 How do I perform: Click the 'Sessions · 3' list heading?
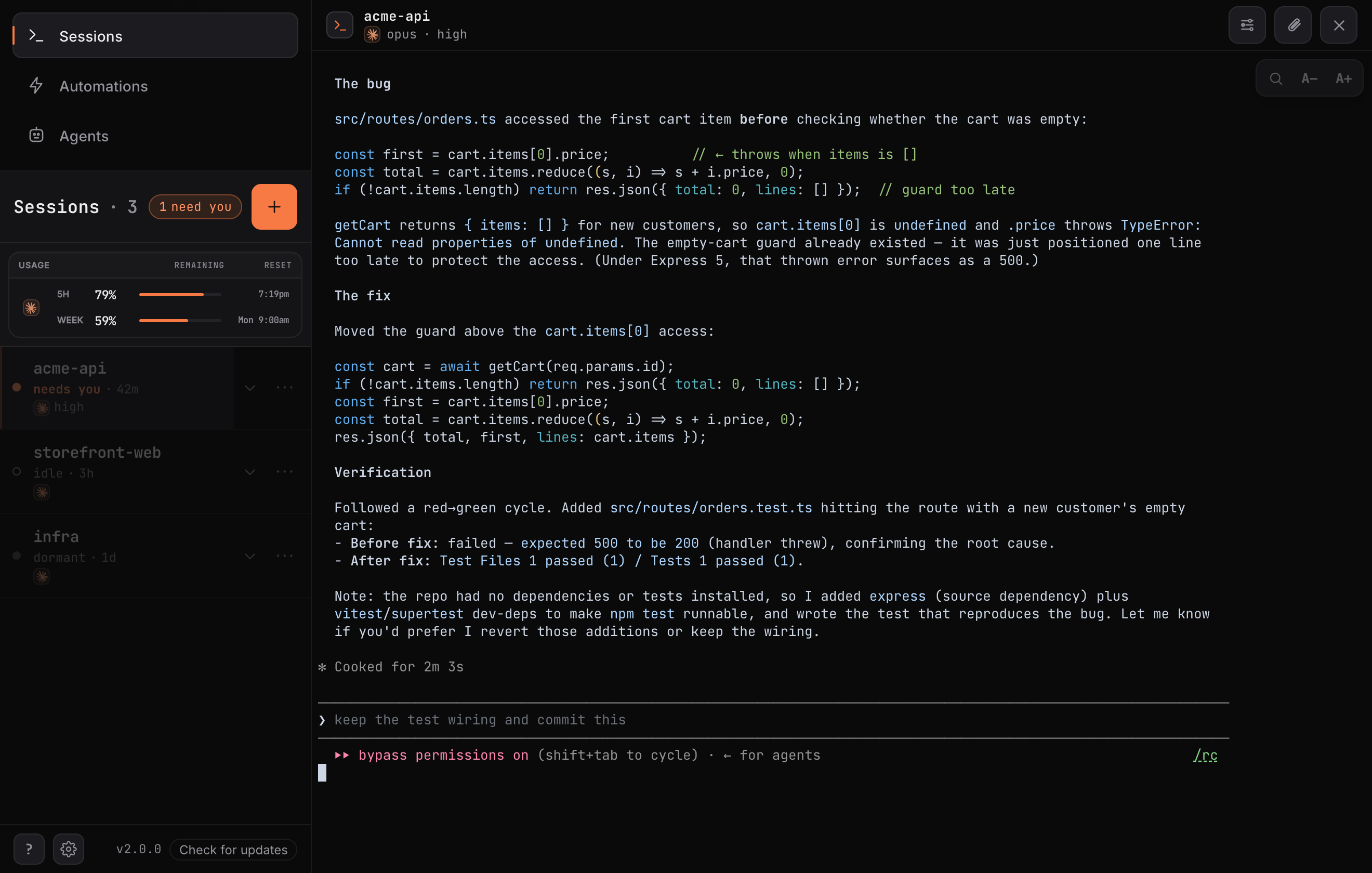(75, 207)
